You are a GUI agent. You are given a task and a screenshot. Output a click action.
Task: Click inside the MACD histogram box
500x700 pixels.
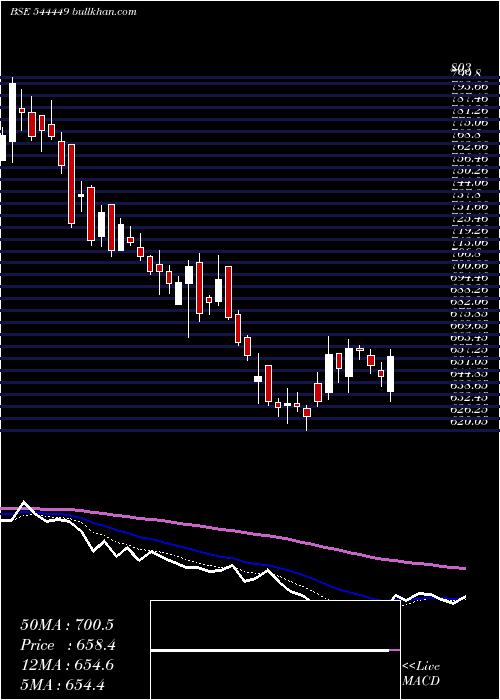(x=275, y=650)
